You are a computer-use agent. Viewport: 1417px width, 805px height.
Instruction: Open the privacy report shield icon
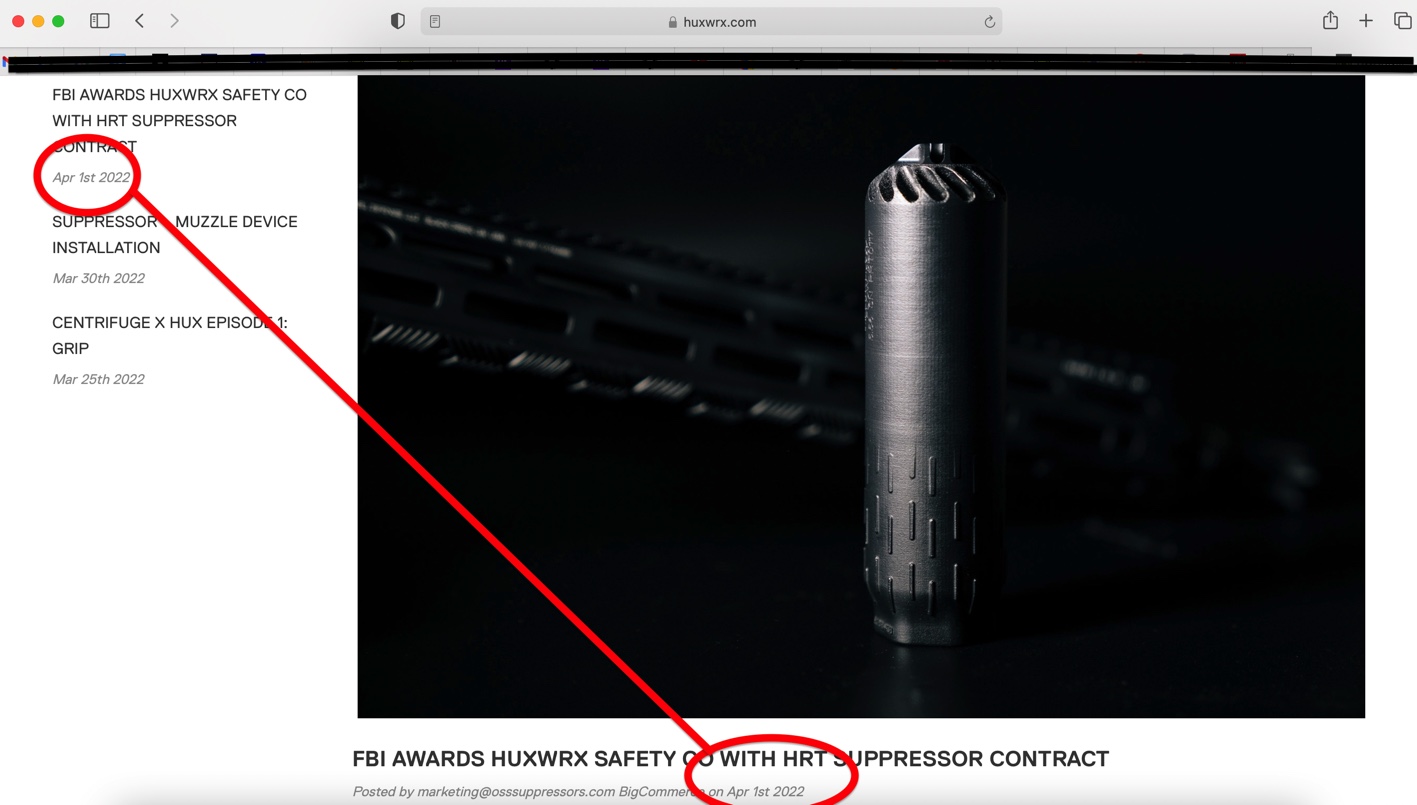click(x=398, y=21)
